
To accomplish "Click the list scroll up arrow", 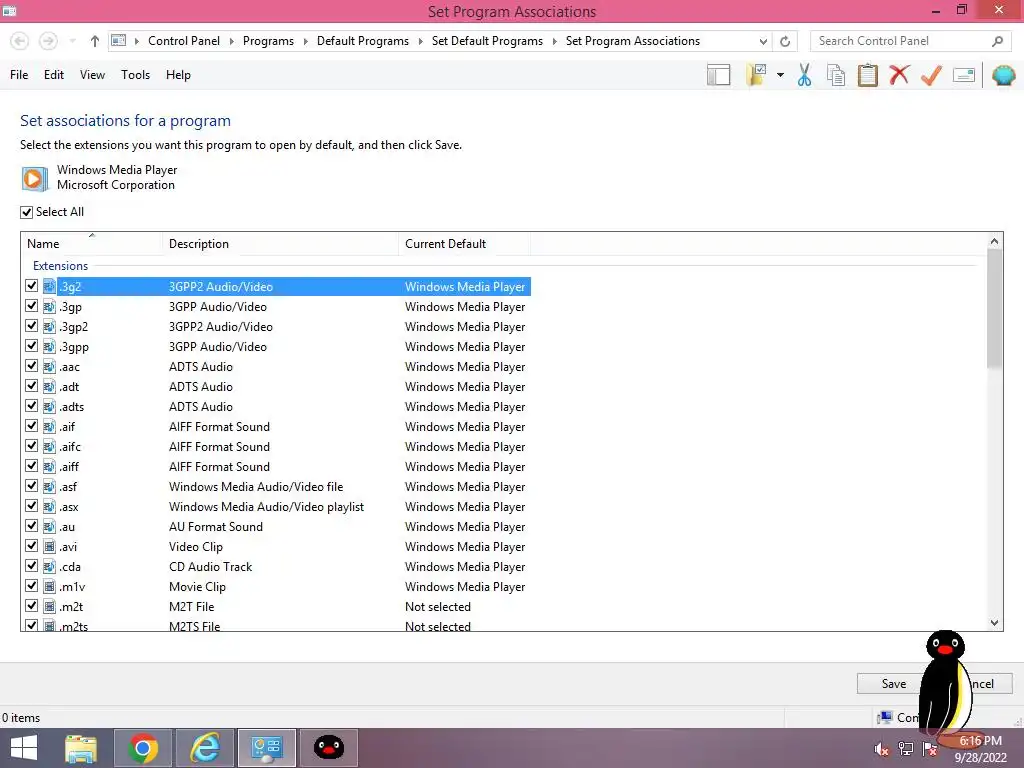I will pyautogui.click(x=994, y=241).
